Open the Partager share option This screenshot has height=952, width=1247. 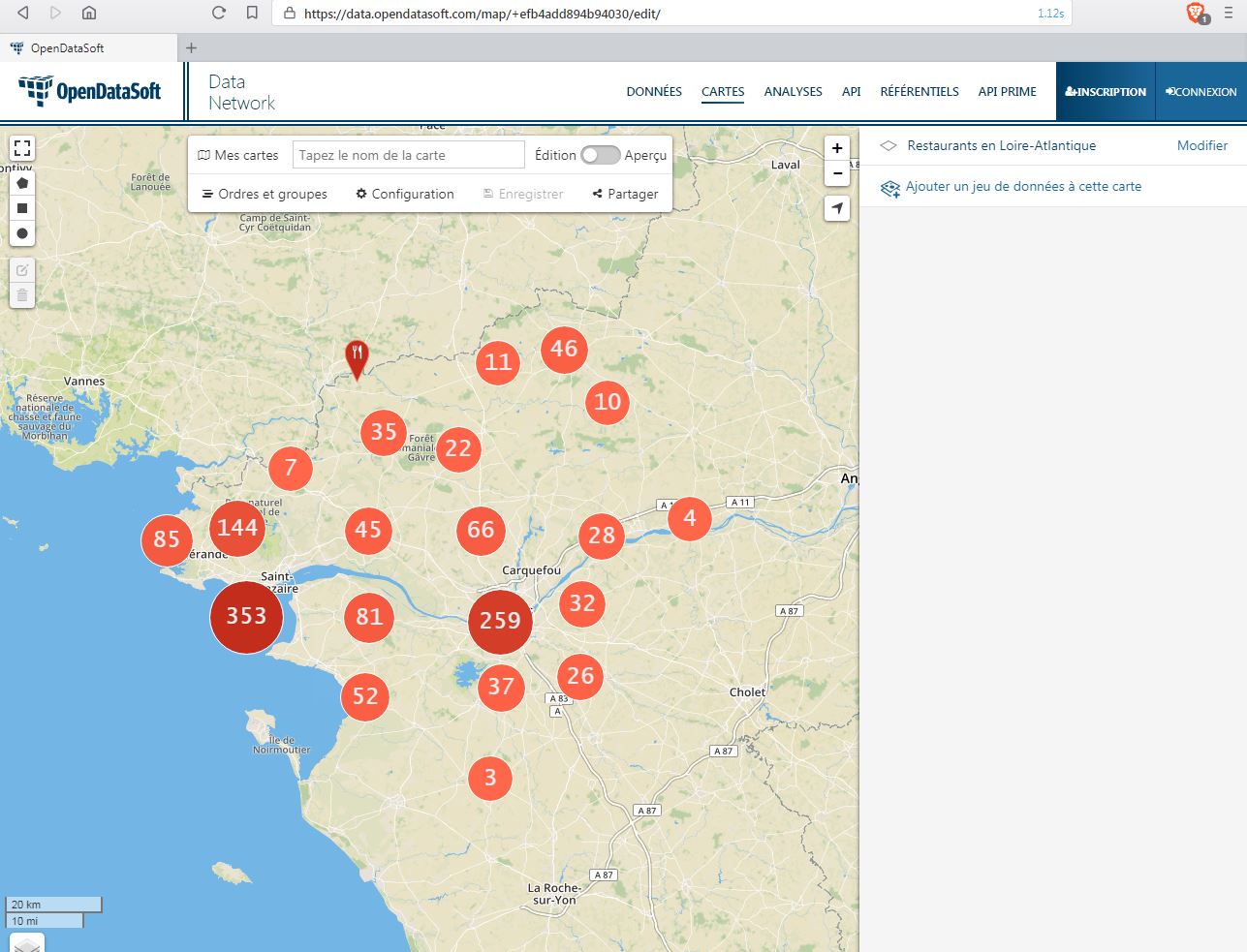click(625, 194)
